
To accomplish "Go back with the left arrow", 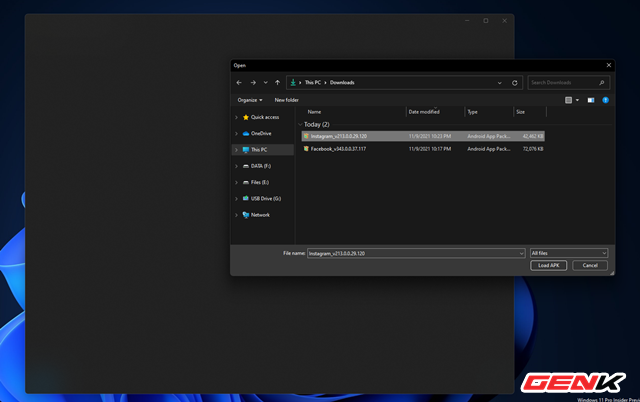I will 239,82.
